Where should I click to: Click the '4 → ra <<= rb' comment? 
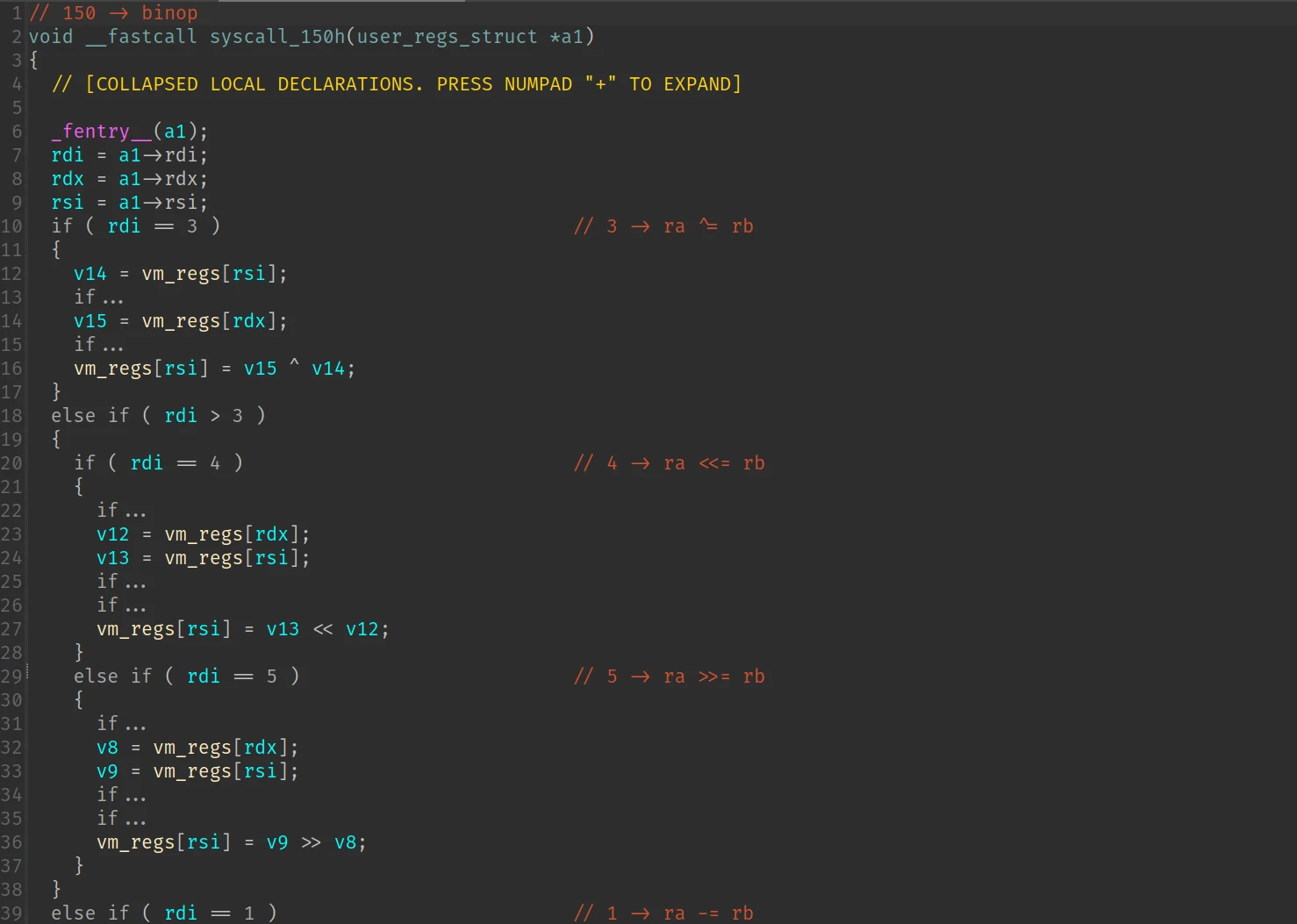[x=669, y=463]
